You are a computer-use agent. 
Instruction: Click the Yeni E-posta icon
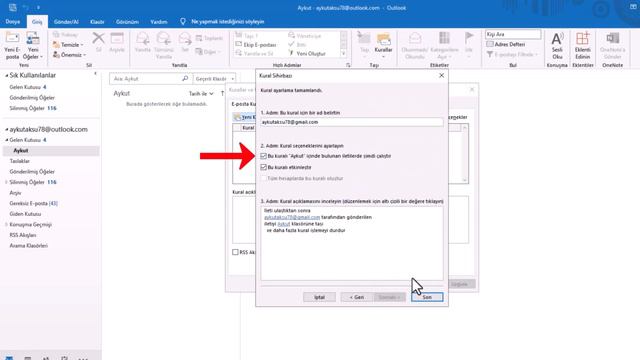[12, 39]
